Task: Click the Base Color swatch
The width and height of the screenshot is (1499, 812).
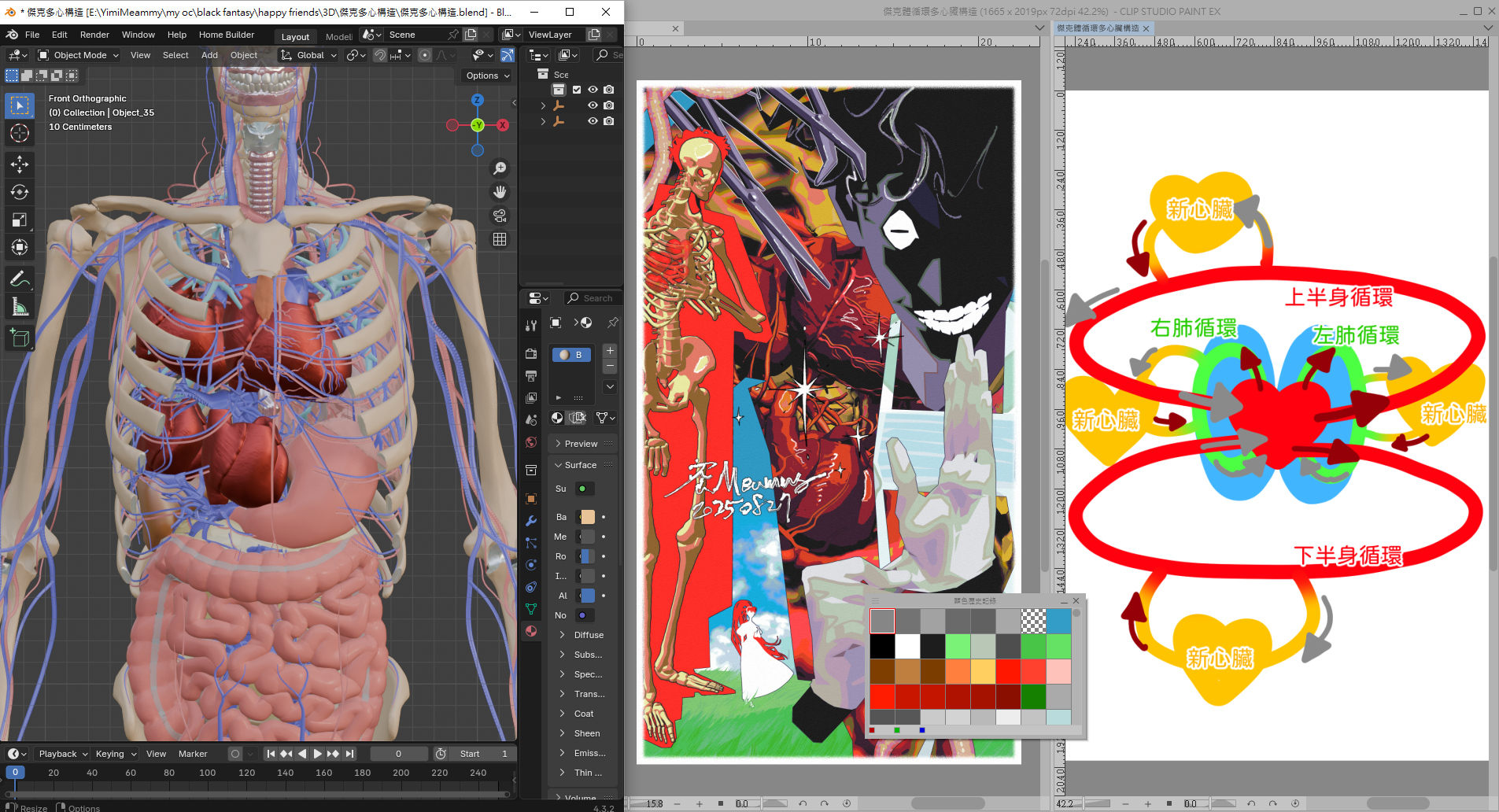Action: (x=588, y=517)
